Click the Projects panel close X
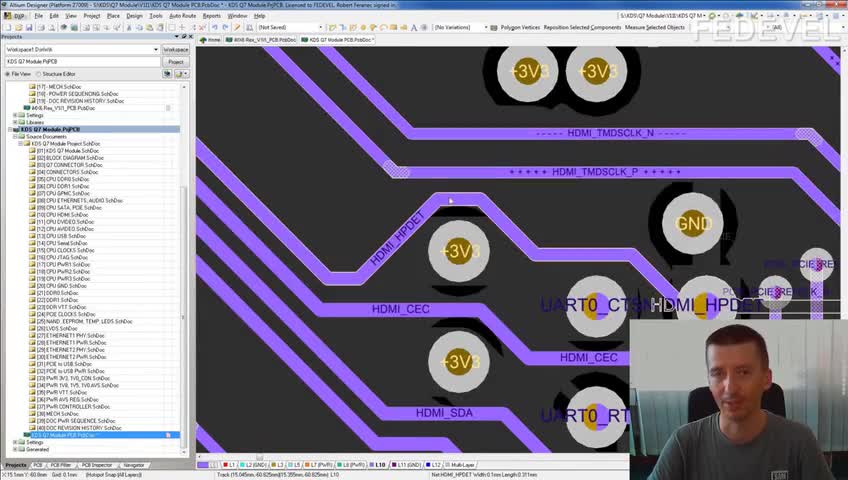This screenshot has width=848, height=480. (x=190, y=37)
